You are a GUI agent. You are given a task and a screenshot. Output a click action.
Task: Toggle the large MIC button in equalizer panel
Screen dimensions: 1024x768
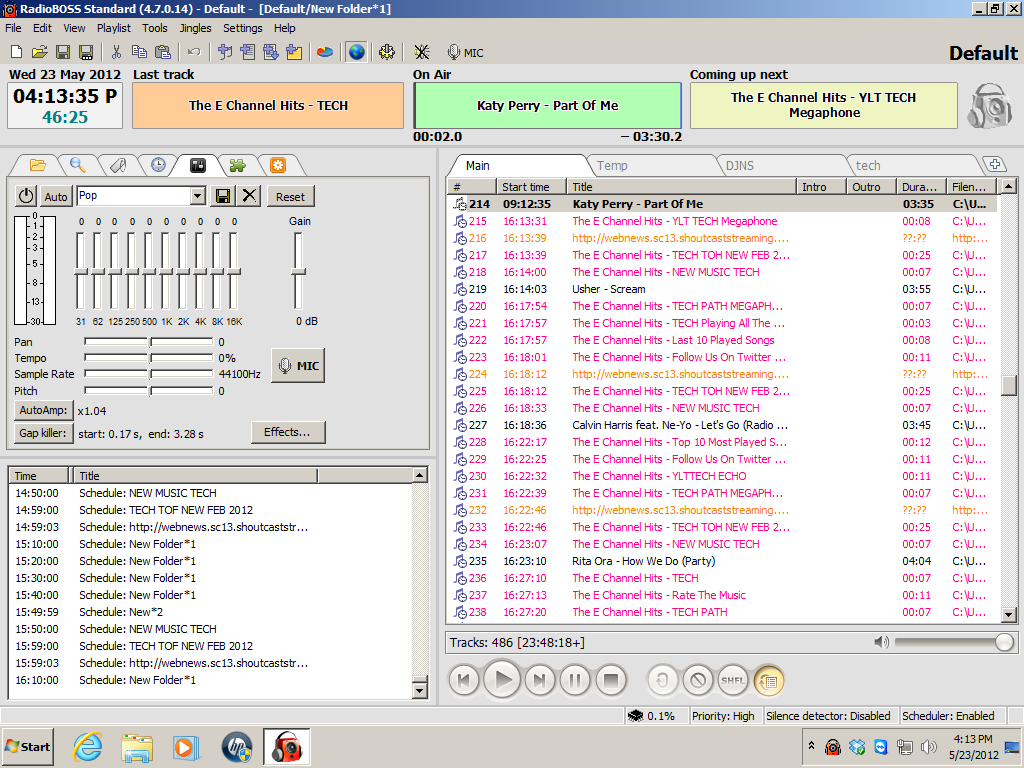point(298,366)
